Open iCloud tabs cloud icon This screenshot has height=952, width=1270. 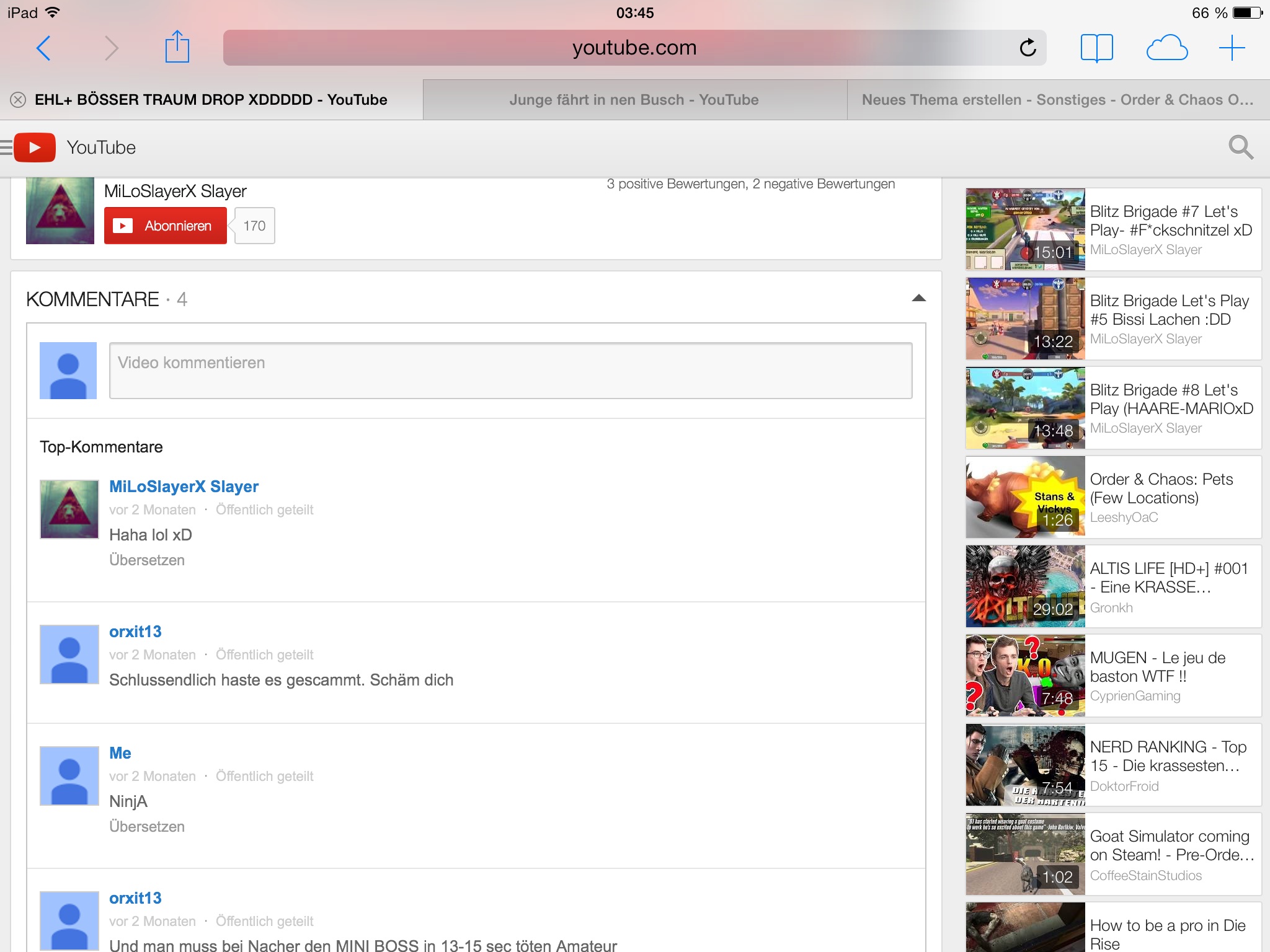click(x=1166, y=48)
